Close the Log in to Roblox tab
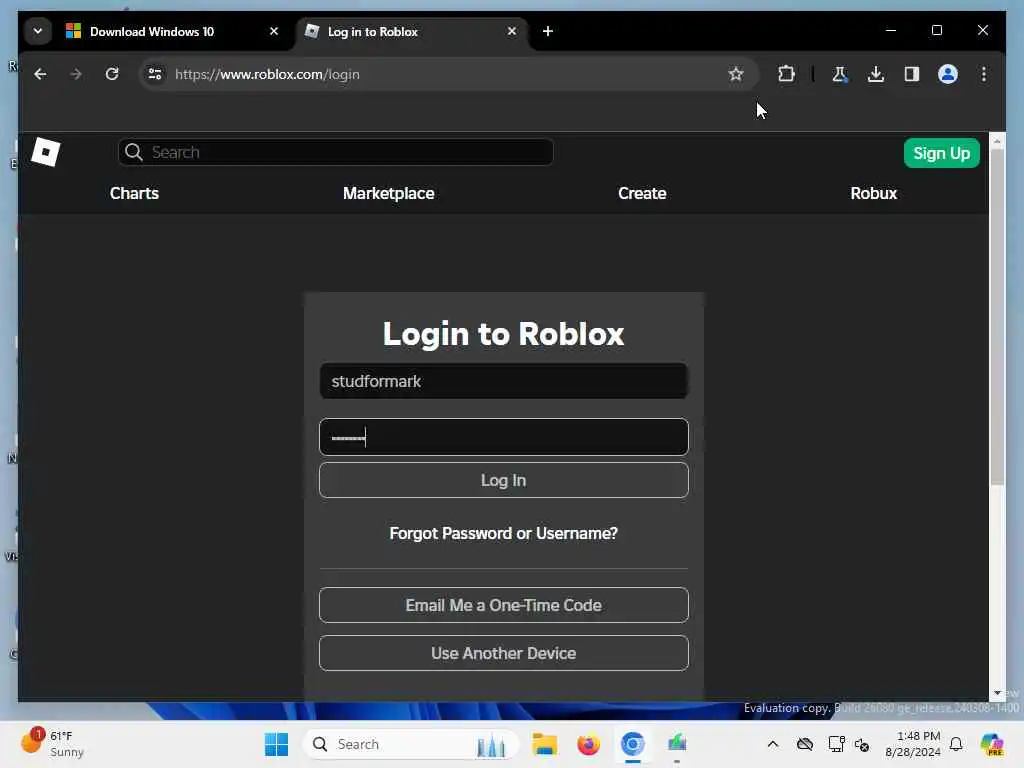1024x768 pixels. [512, 31]
